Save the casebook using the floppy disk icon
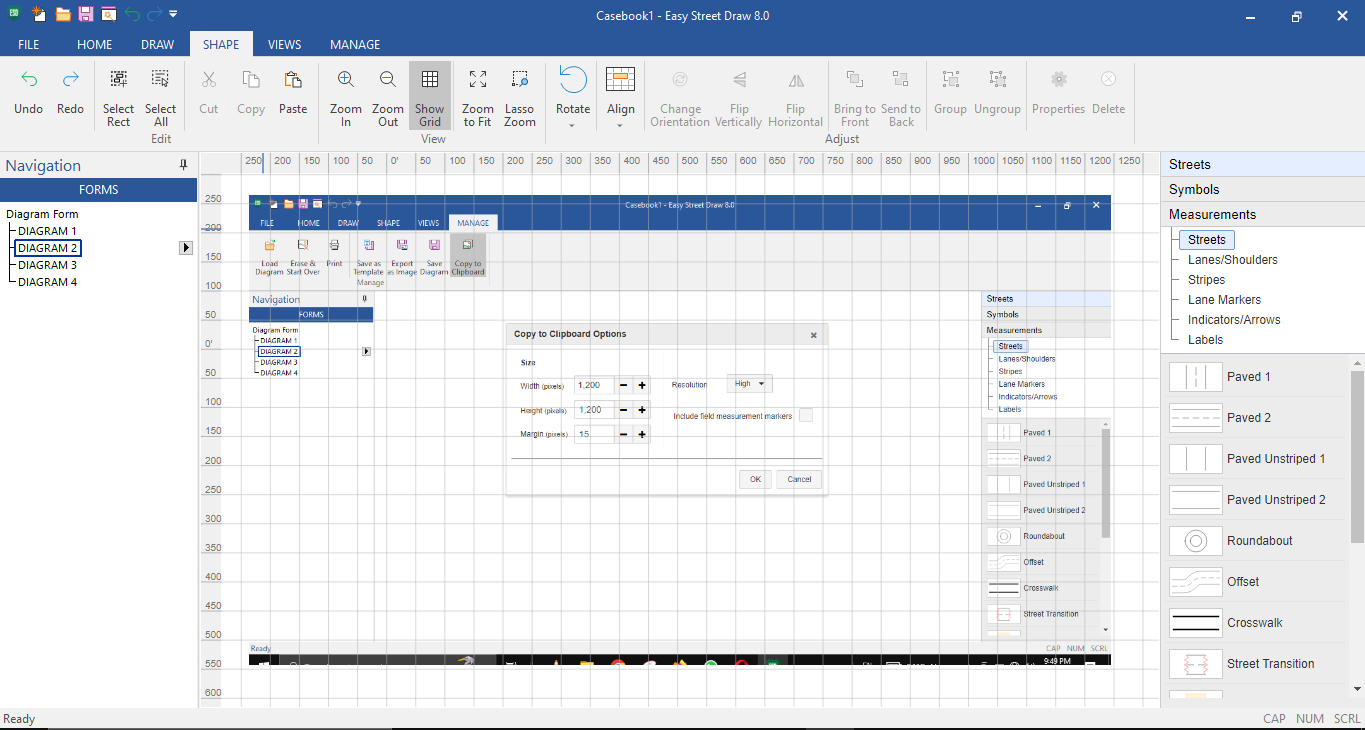The width and height of the screenshot is (1365, 730). (x=86, y=14)
